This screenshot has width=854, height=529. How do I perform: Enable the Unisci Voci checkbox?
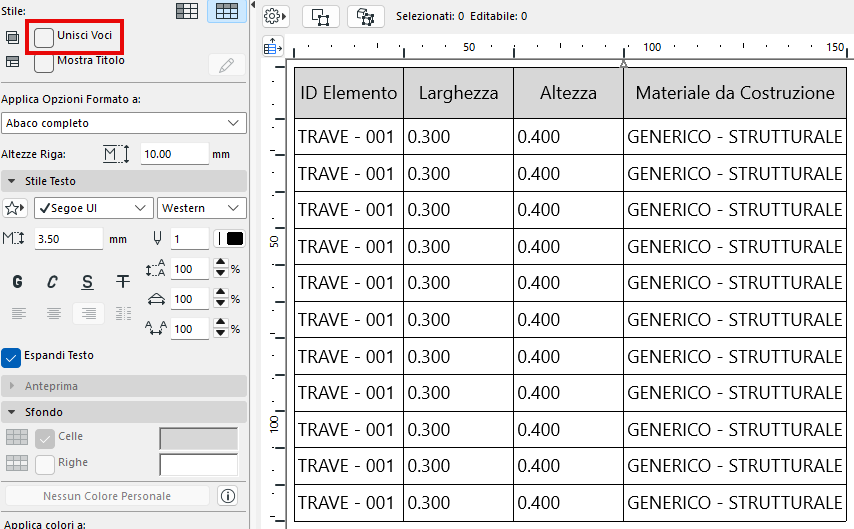(x=44, y=38)
